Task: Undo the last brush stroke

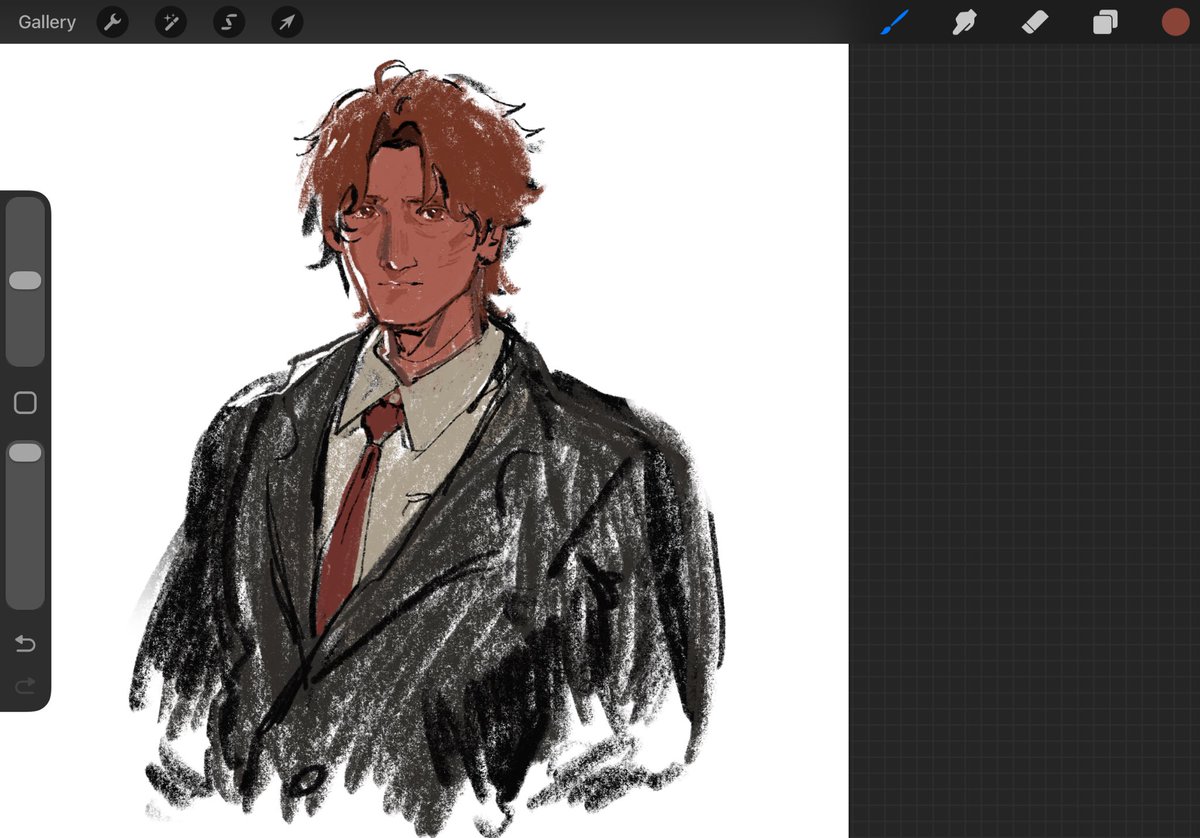Action: [x=25, y=644]
